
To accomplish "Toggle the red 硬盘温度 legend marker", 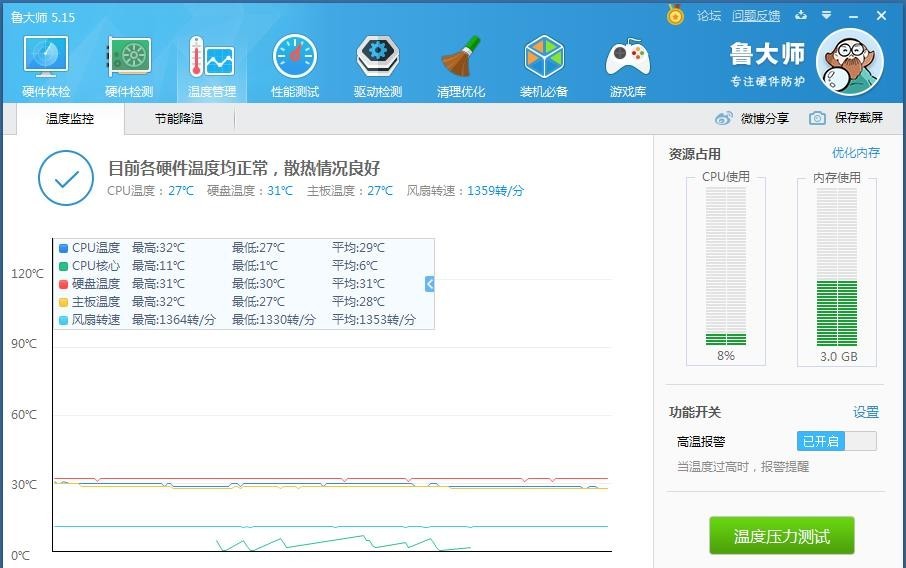I will pyautogui.click(x=64, y=284).
